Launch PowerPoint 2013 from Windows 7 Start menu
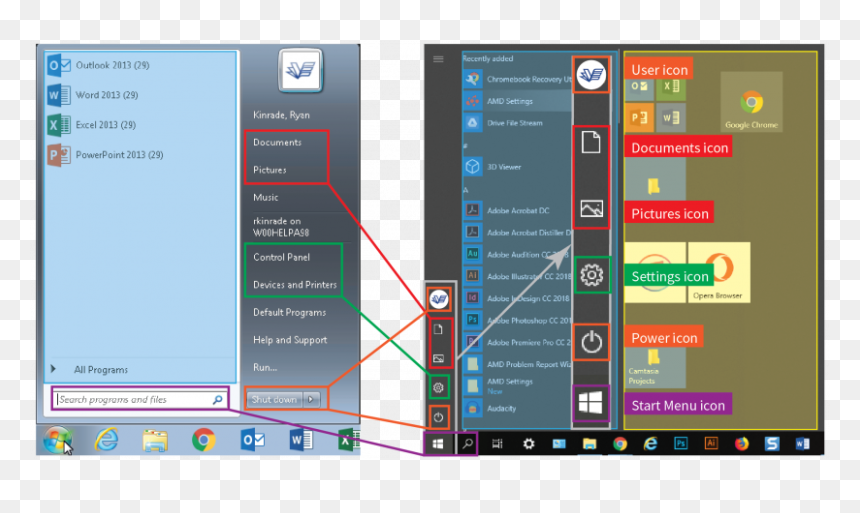The width and height of the screenshot is (860, 513). pyautogui.click(x=105, y=155)
